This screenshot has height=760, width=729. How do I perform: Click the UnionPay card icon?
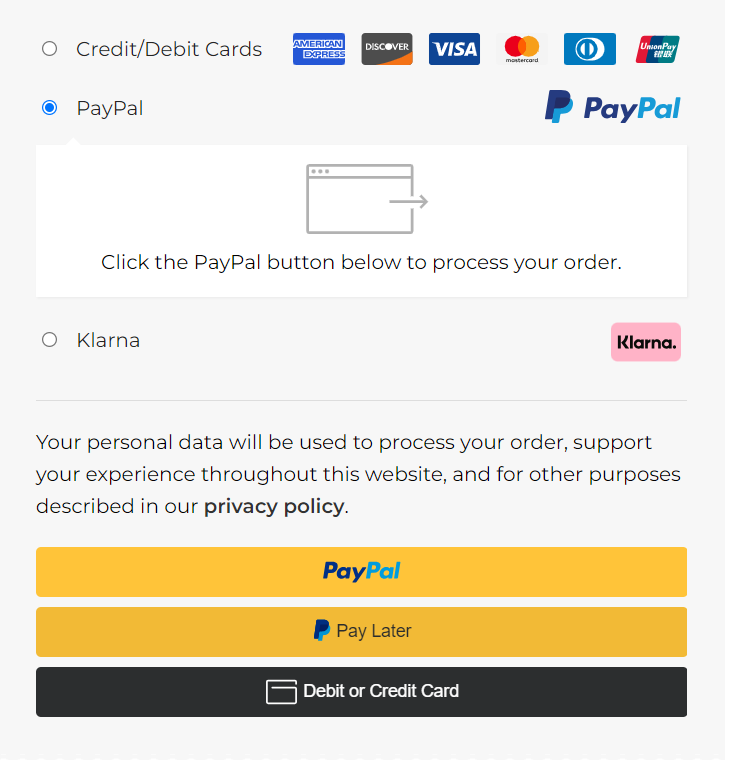(657, 49)
